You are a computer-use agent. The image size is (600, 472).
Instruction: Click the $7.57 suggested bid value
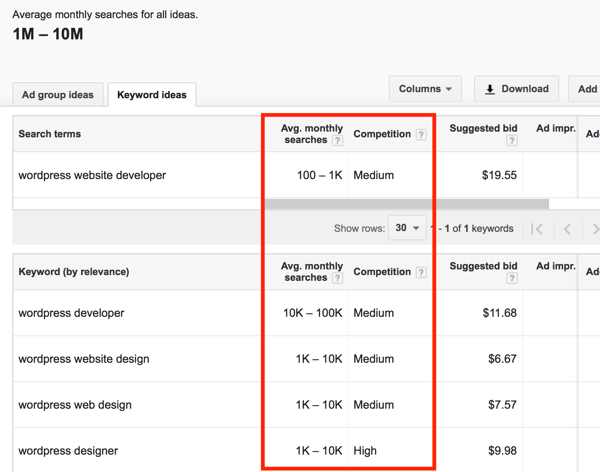click(x=502, y=405)
